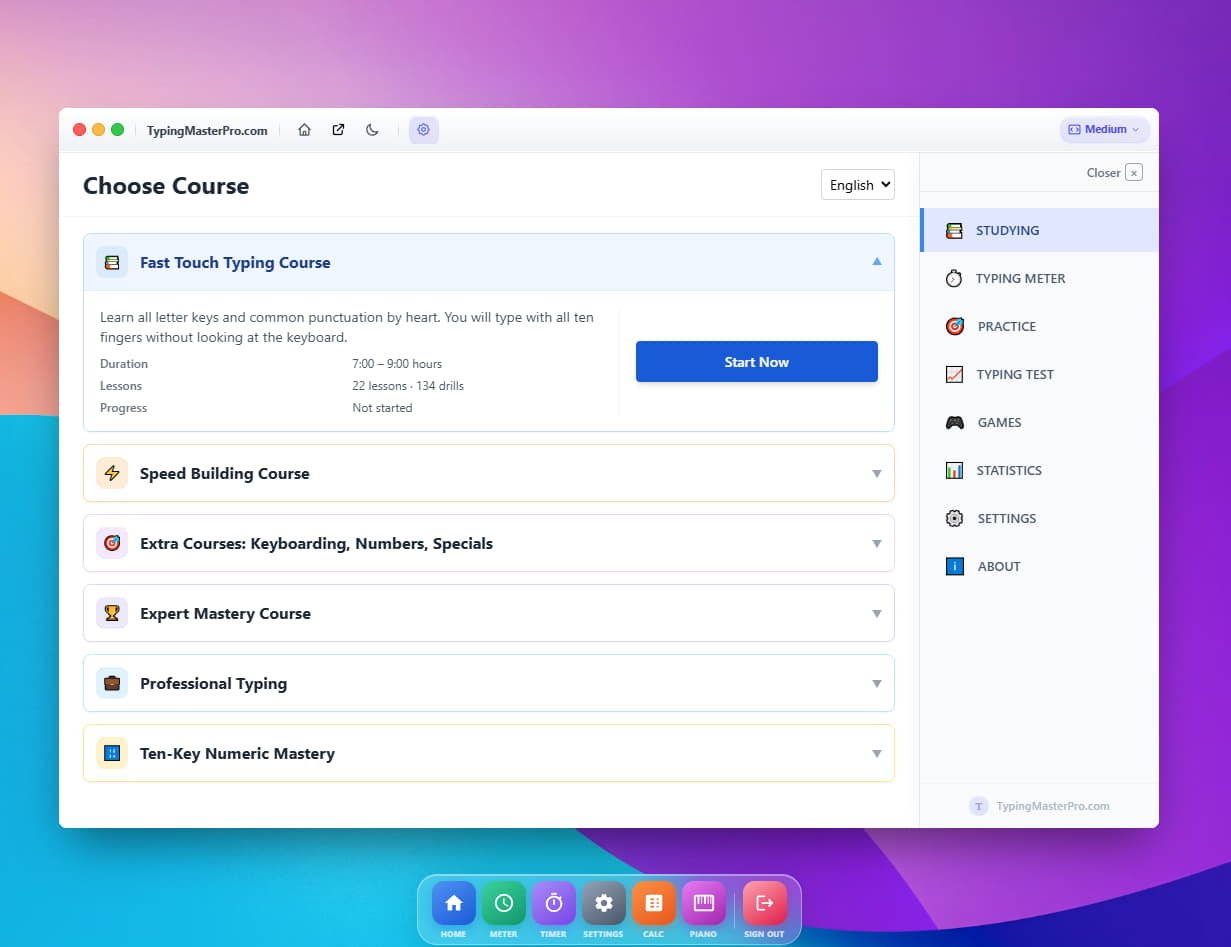Open the Medium size dropdown
The image size is (1231, 947).
pyautogui.click(x=1104, y=130)
